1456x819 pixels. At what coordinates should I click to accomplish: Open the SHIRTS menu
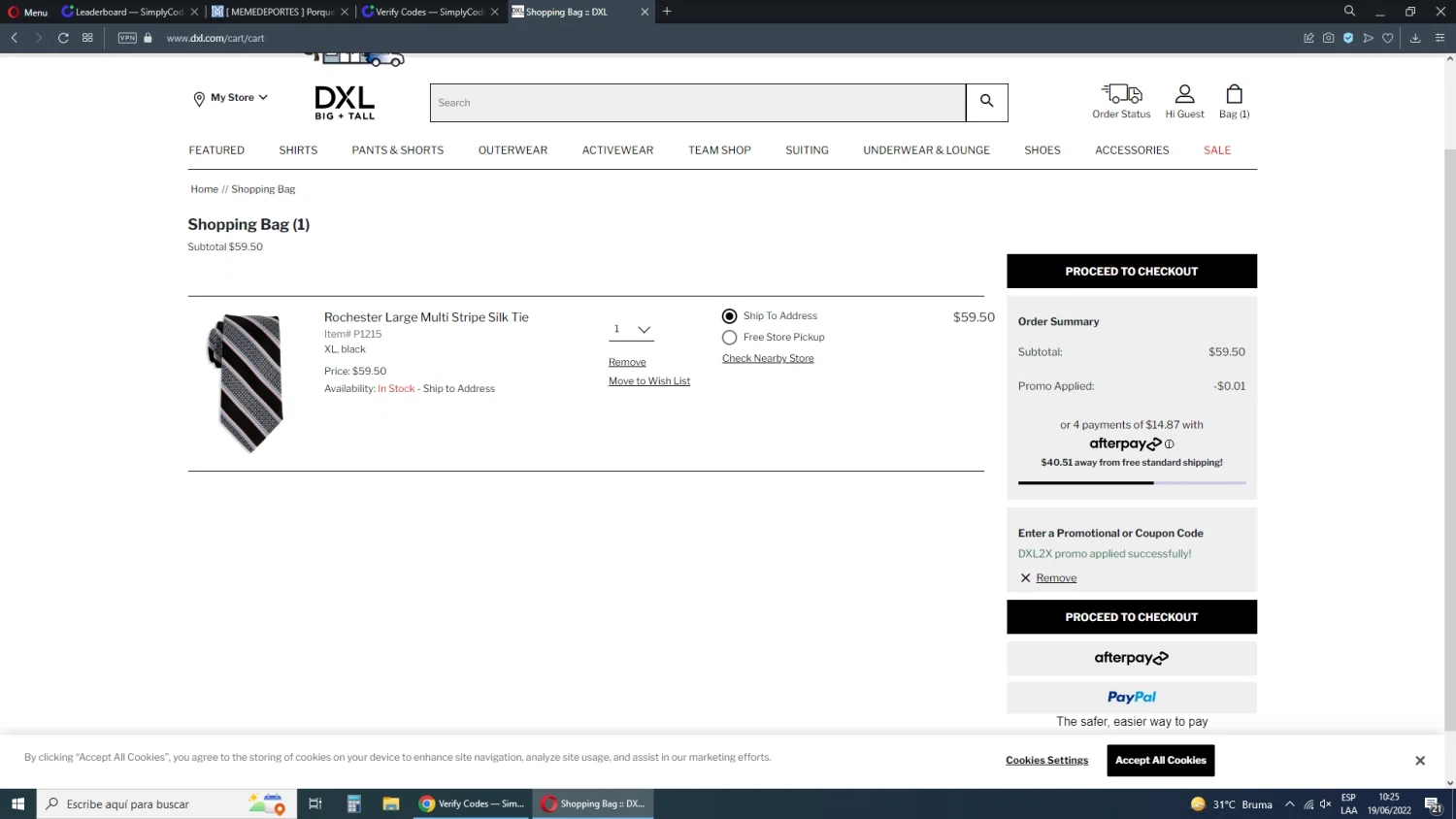[298, 150]
